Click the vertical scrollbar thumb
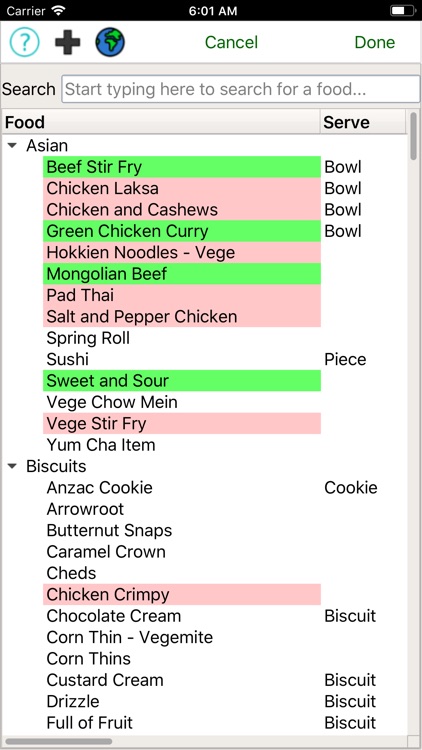 click(x=413, y=137)
